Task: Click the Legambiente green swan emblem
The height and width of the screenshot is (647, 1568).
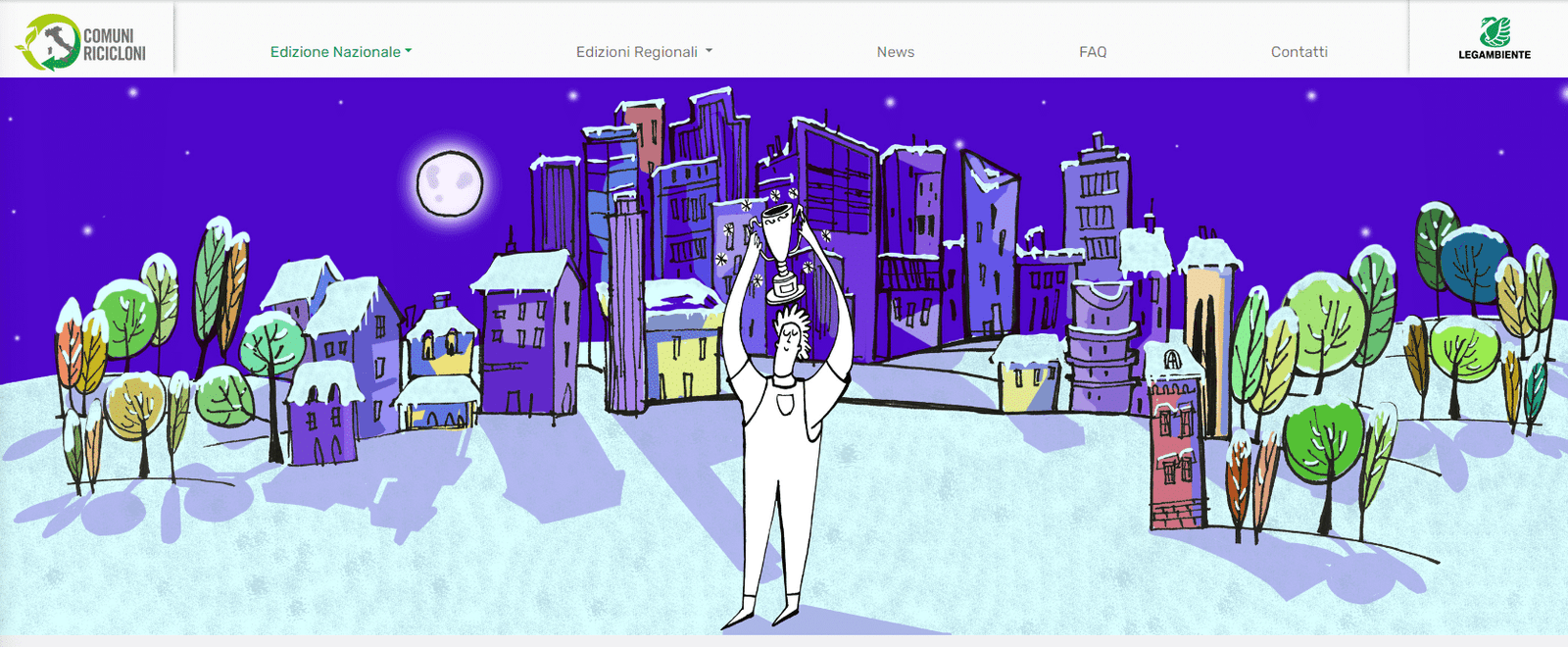Action: [1494, 31]
